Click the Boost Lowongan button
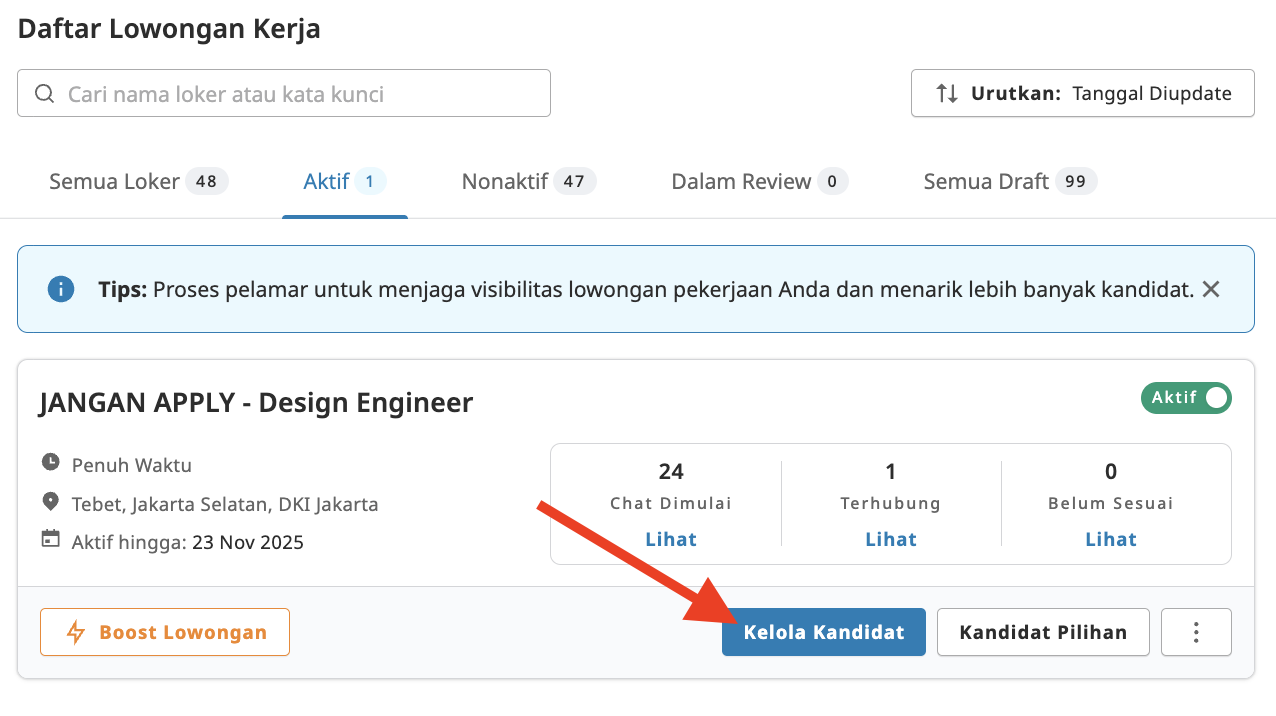The image size is (1276, 716). pyautogui.click(x=164, y=631)
